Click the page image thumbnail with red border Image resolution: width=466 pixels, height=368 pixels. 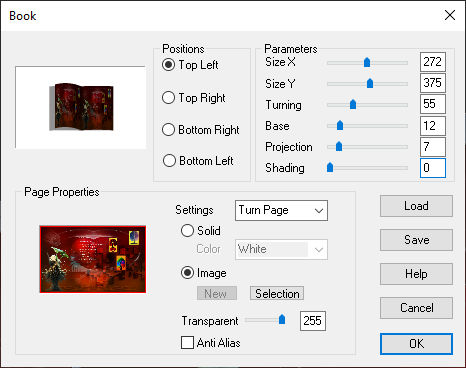point(93,259)
